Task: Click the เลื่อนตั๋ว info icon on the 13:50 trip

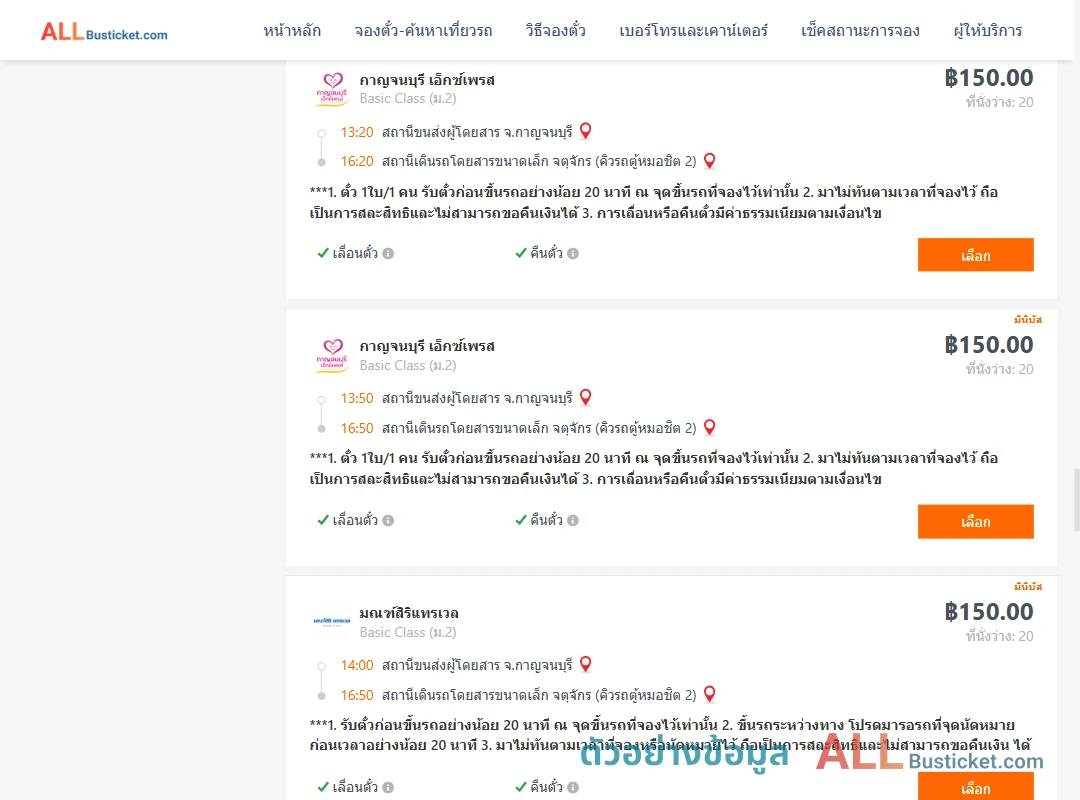Action: pos(388,520)
